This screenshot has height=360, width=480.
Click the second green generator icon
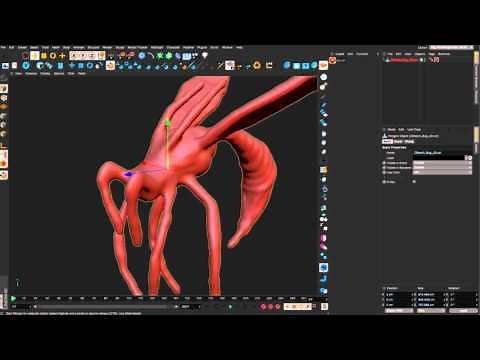[169, 56]
